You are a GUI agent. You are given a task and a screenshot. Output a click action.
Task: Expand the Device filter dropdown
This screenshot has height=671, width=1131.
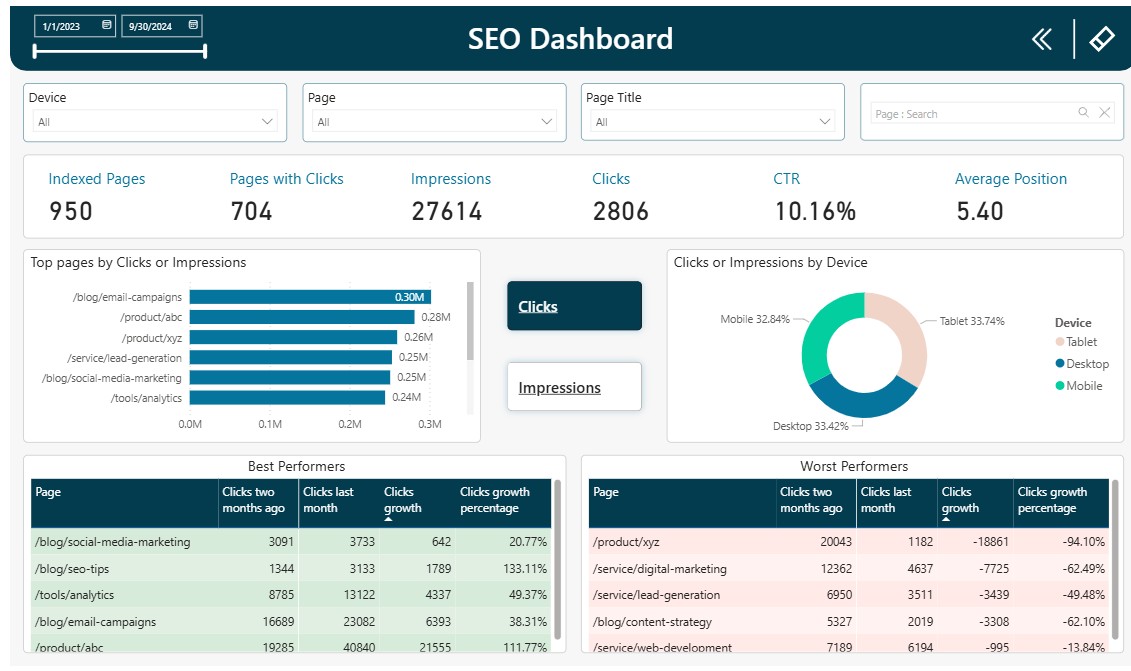[155, 121]
